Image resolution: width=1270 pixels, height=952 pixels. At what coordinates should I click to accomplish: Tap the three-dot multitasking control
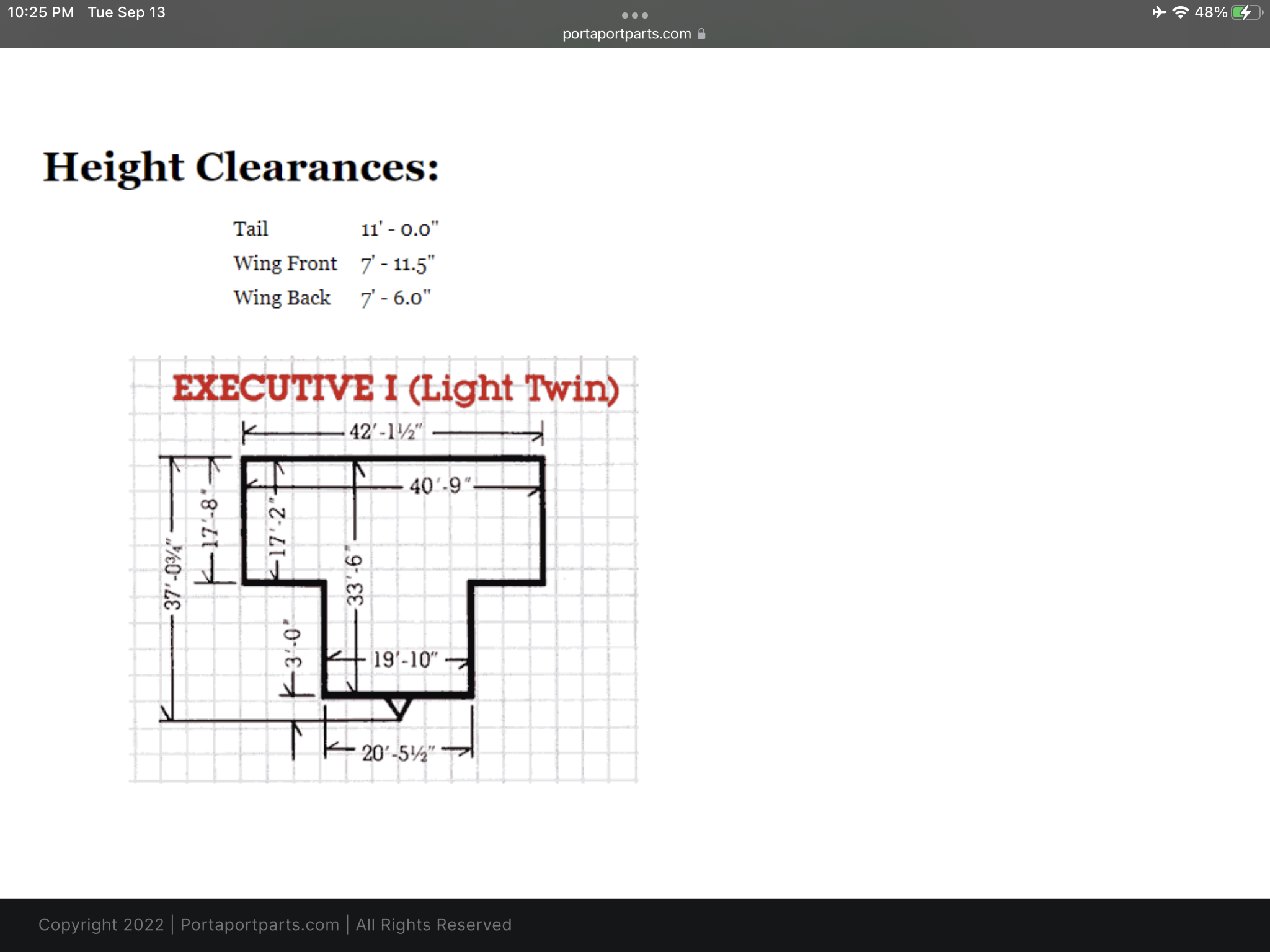pos(634,15)
